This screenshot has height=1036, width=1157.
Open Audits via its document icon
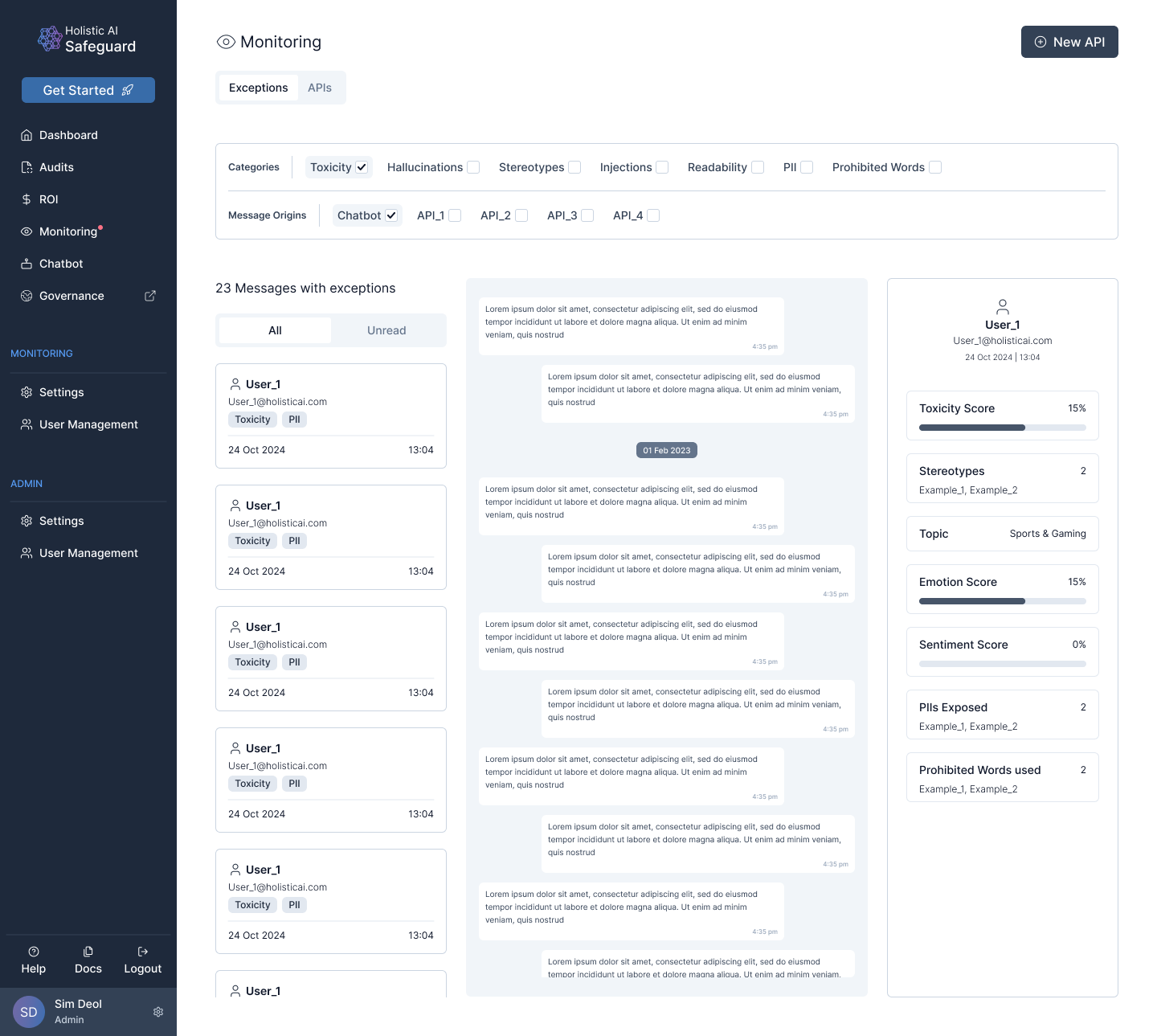pyautogui.click(x=27, y=167)
